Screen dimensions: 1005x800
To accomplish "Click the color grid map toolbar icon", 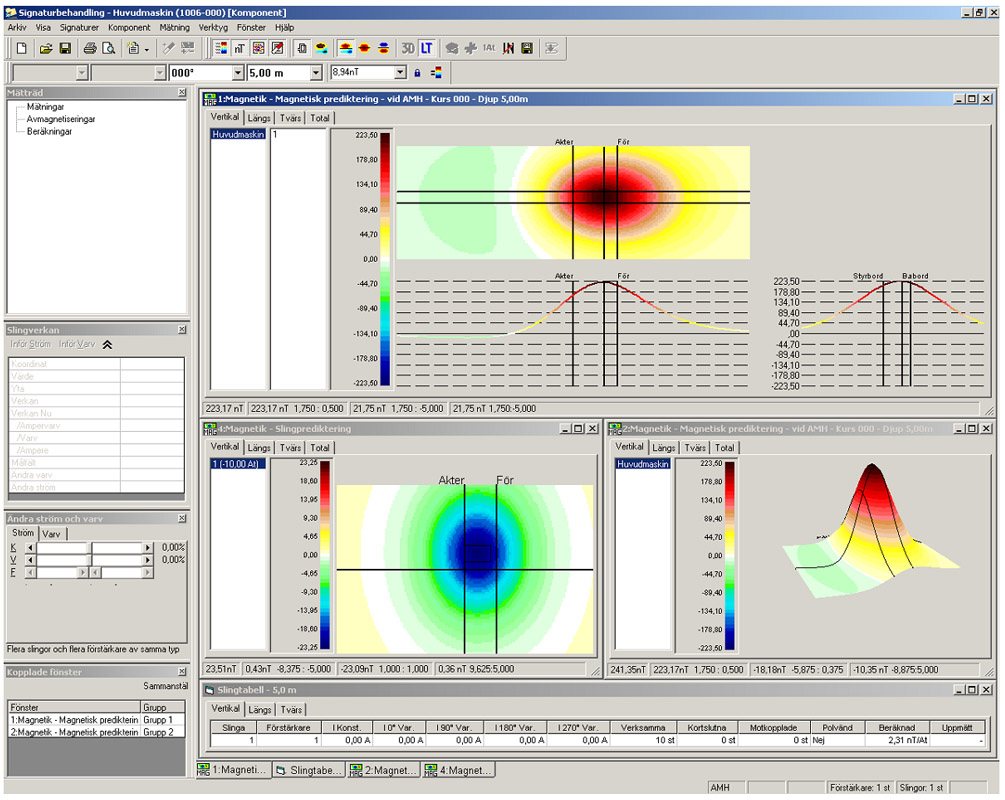I will click(258, 48).
